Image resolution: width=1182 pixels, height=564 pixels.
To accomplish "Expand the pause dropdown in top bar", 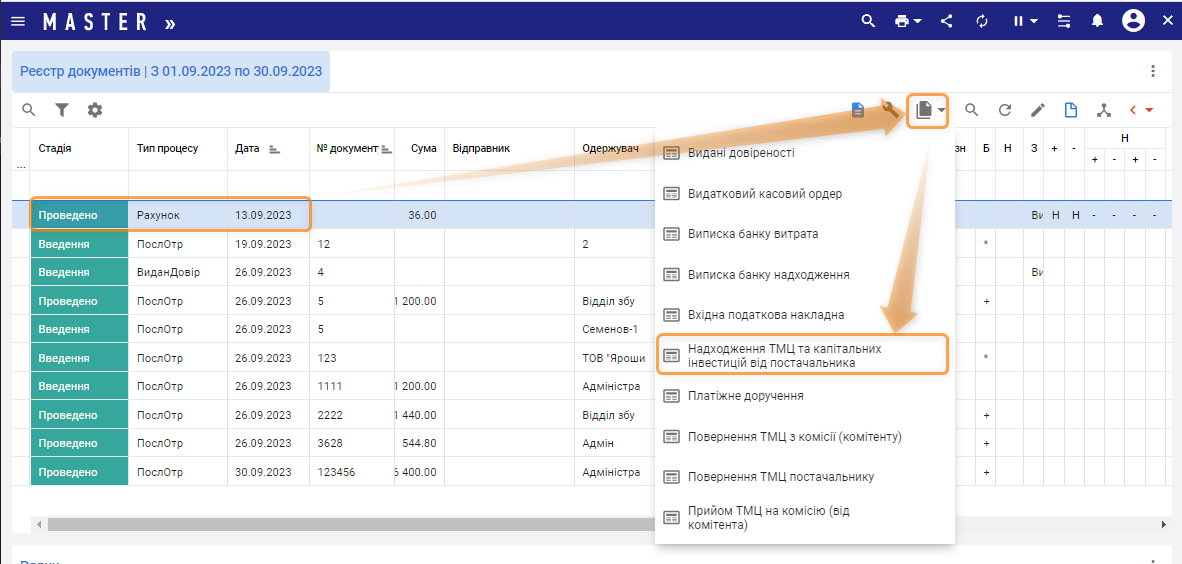I will tap(1025, 21).
